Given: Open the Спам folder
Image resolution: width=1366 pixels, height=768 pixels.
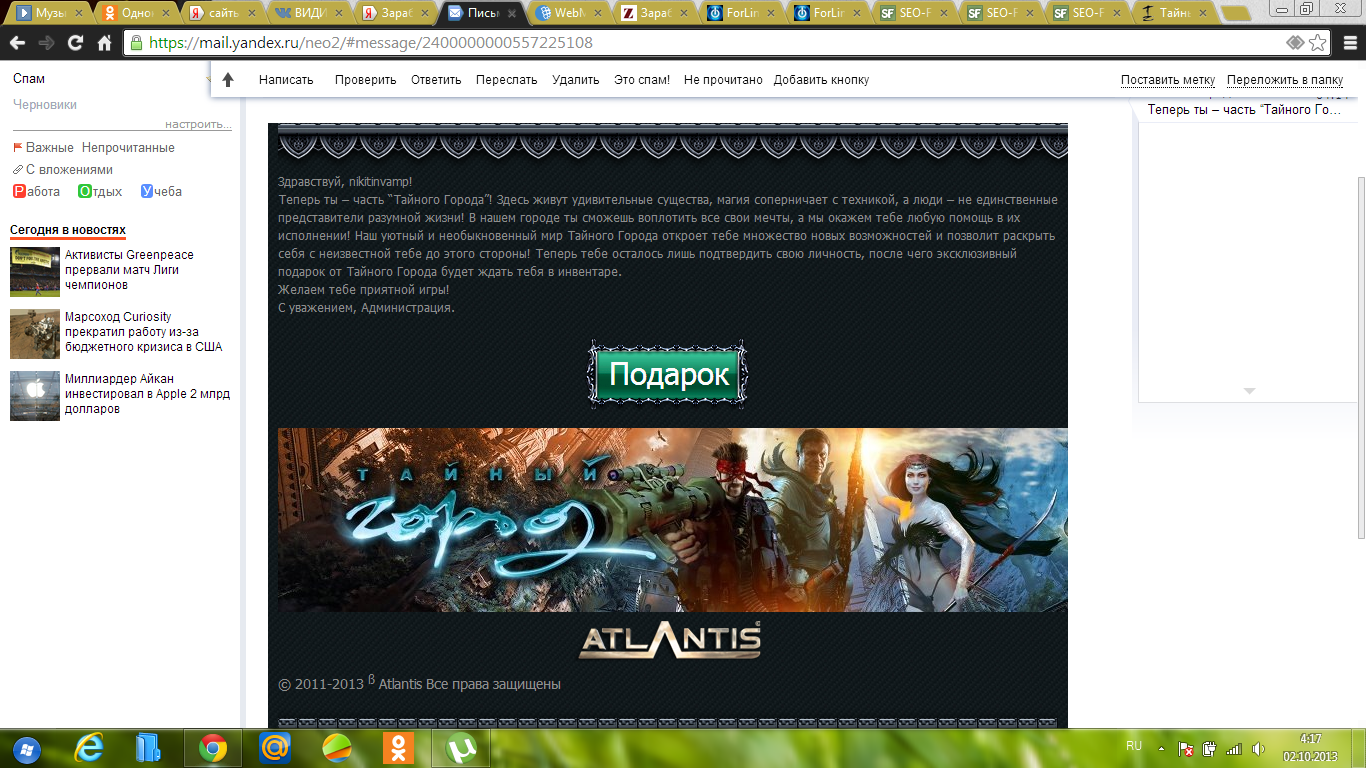Looking at the screenshot, I should (x=29, y=79).
